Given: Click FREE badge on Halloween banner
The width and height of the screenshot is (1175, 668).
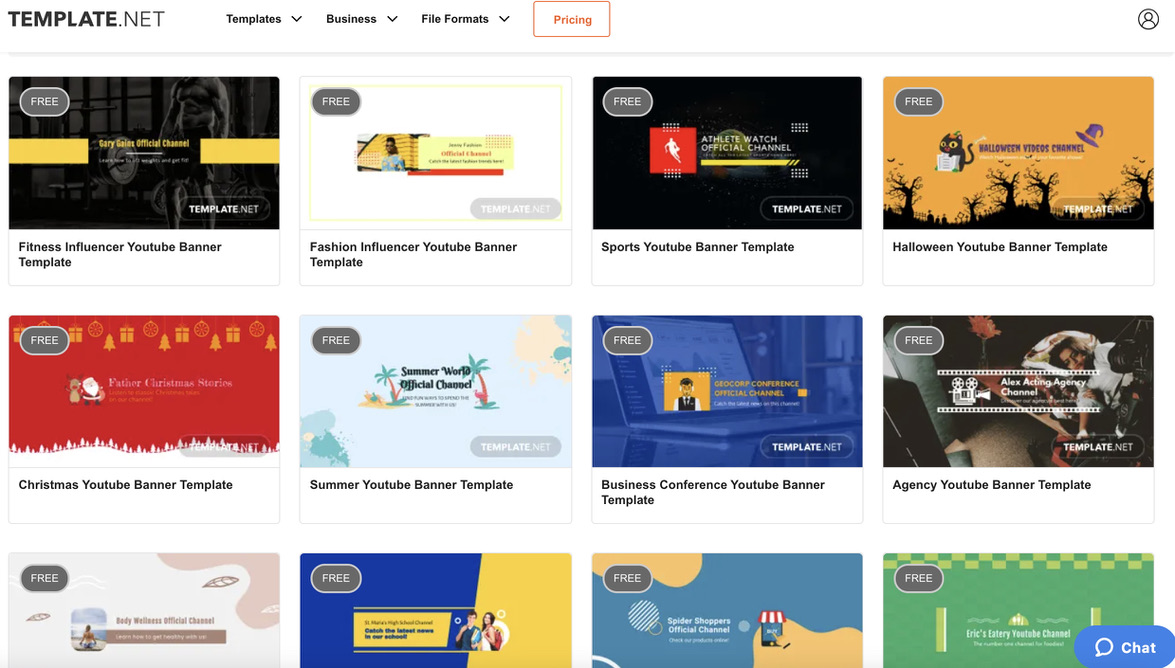Looking at the screenshot, I should pos(918,101).
